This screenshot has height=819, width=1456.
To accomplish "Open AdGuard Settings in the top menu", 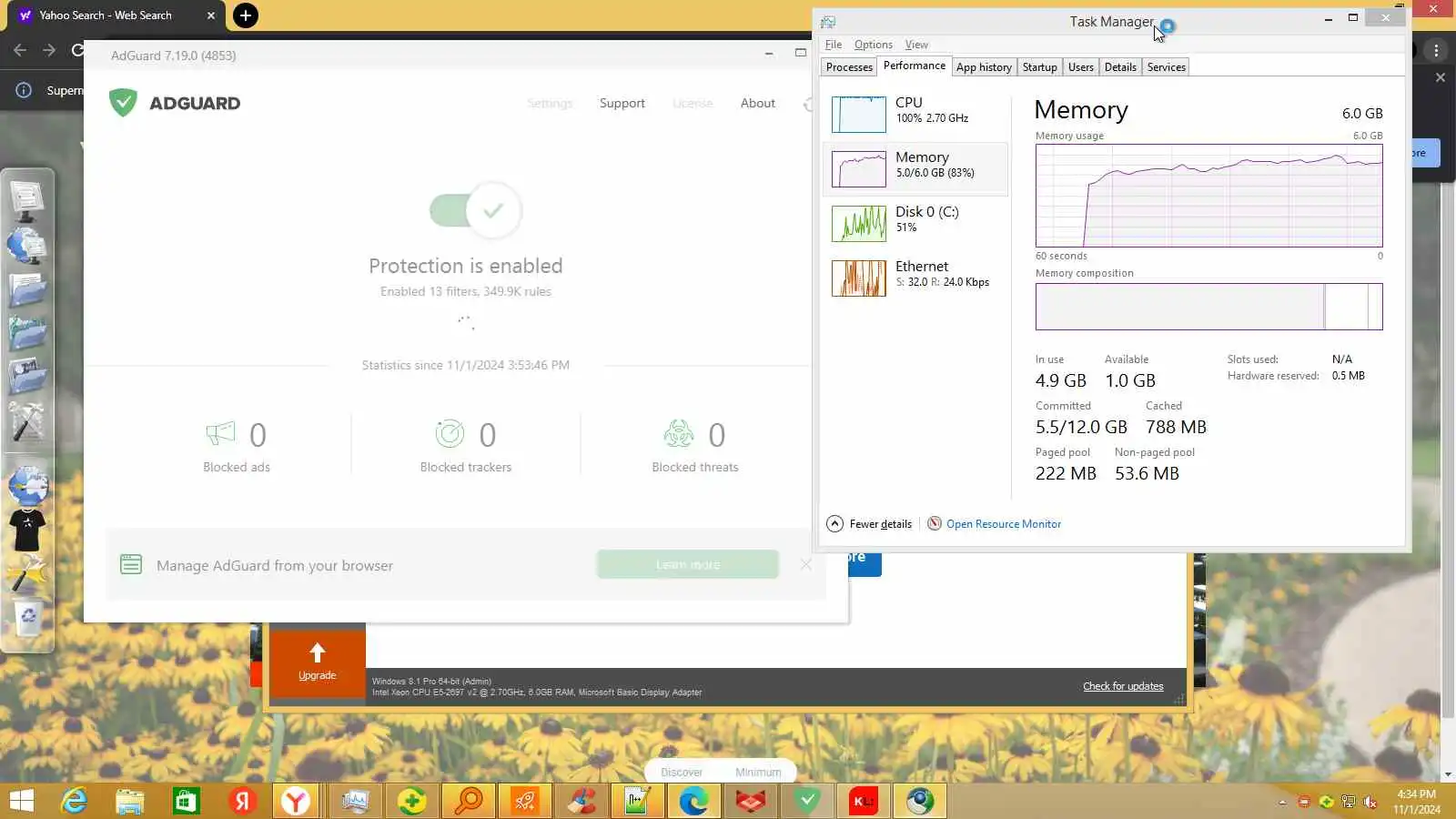I will point(550,104).
